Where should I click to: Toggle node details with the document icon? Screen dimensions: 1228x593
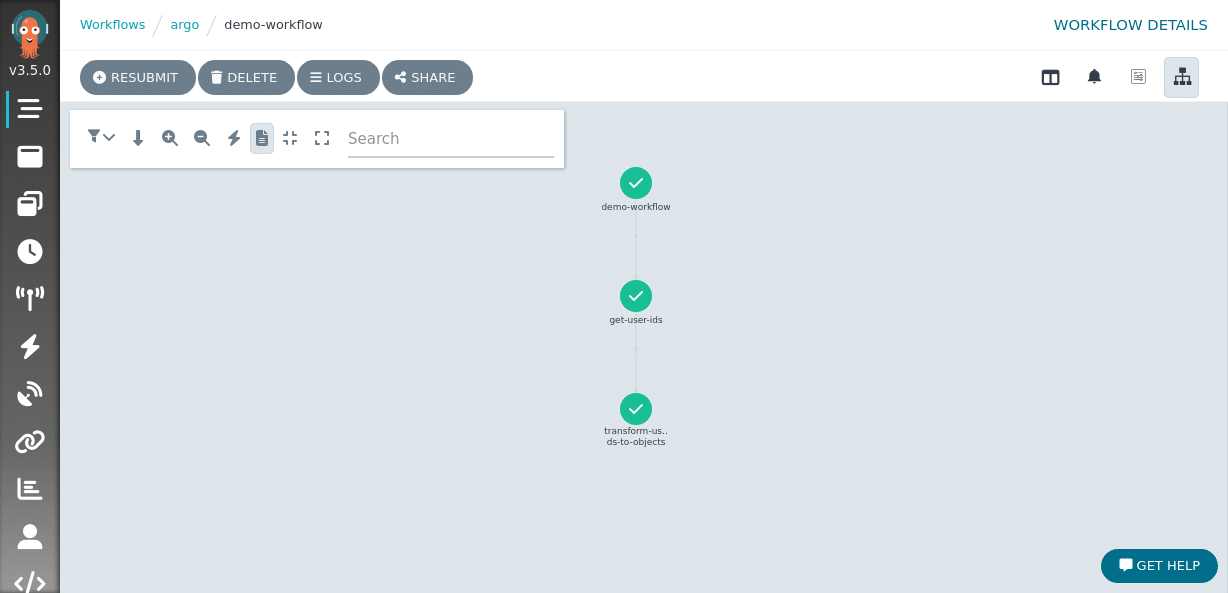262,138
